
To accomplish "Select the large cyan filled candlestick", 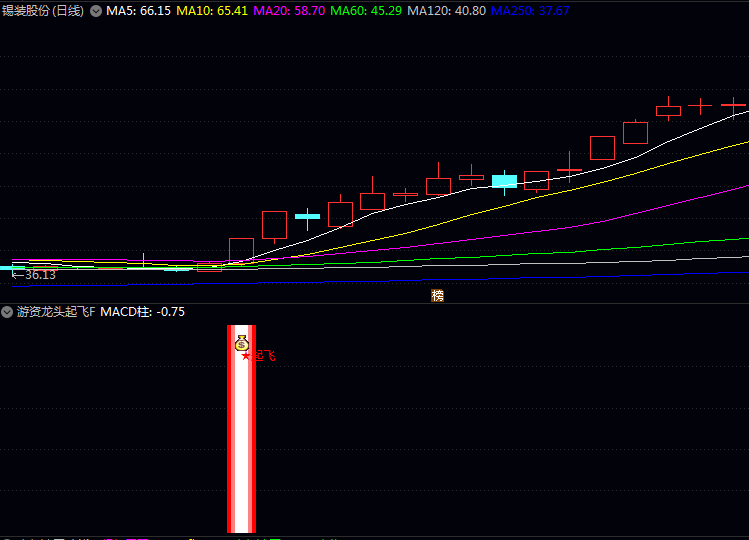I will coord(504,182).
